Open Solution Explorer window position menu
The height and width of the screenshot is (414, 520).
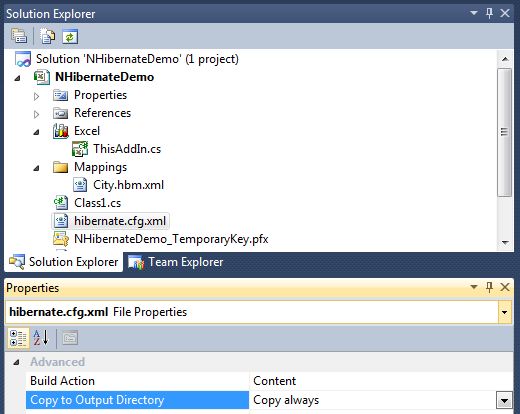coord(474,13)
